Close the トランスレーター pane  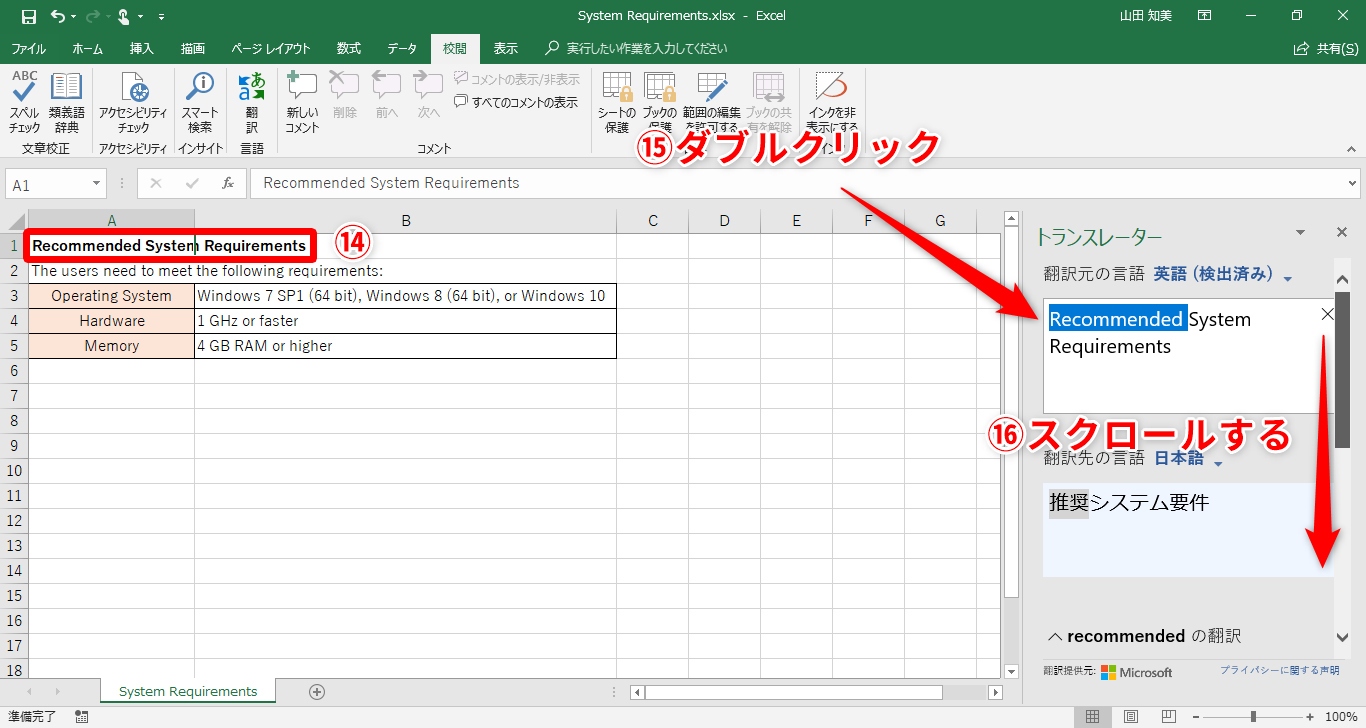1342,232
